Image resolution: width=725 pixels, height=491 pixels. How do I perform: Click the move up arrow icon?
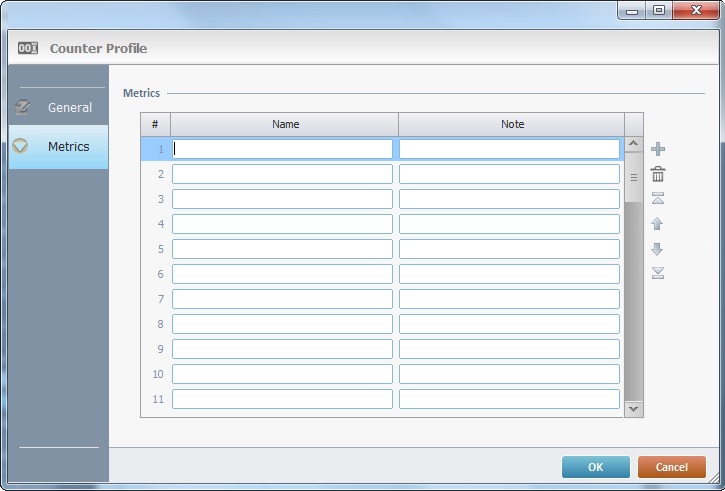657,224
